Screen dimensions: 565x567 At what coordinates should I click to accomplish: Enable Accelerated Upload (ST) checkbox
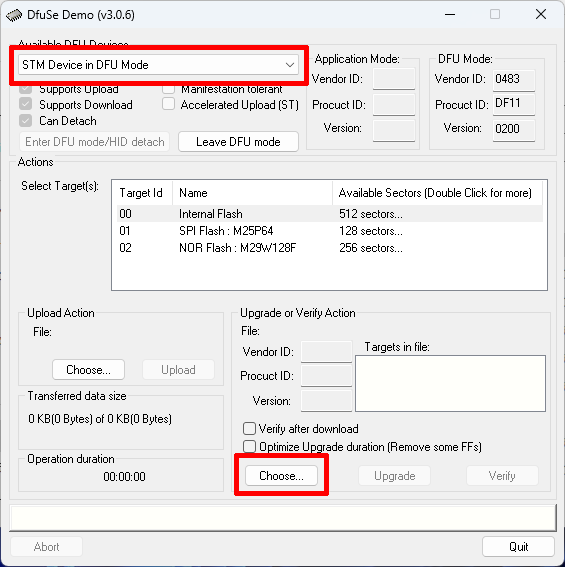pyautogui.click(x=169, y=104)
